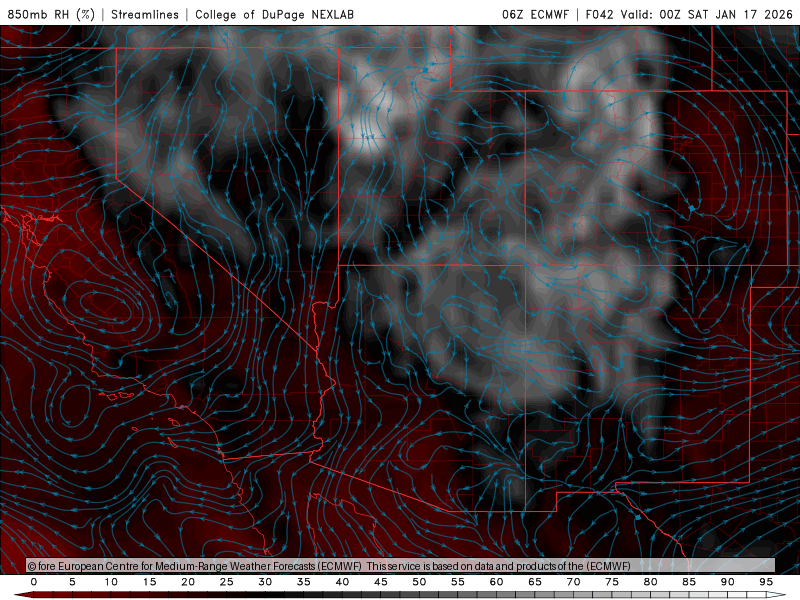Screen dimensions: 800x600
Task: Select the "10" value on the RH scale
Action: (111, 582)
